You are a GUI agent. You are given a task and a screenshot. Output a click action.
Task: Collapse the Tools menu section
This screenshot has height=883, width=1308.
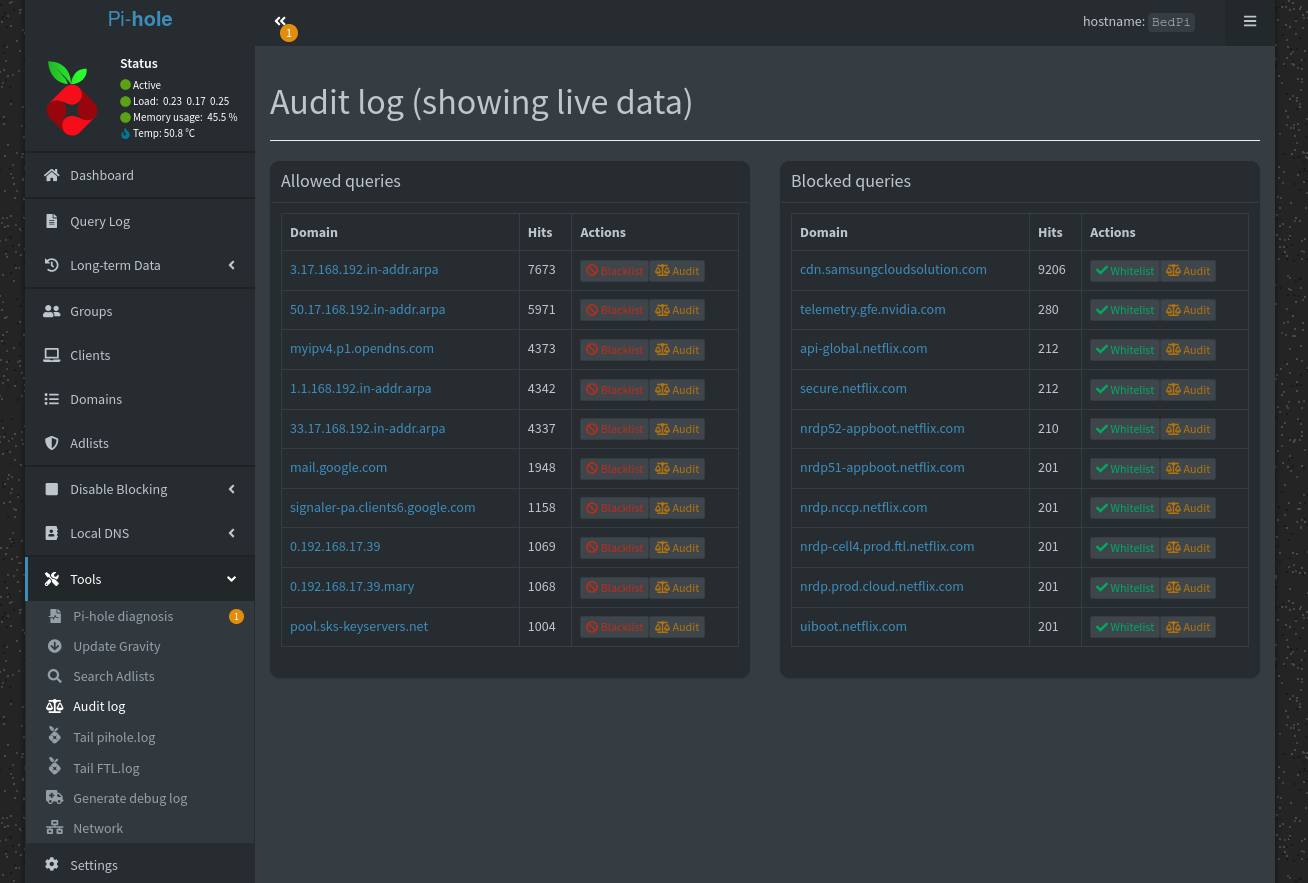coord(231,579)
